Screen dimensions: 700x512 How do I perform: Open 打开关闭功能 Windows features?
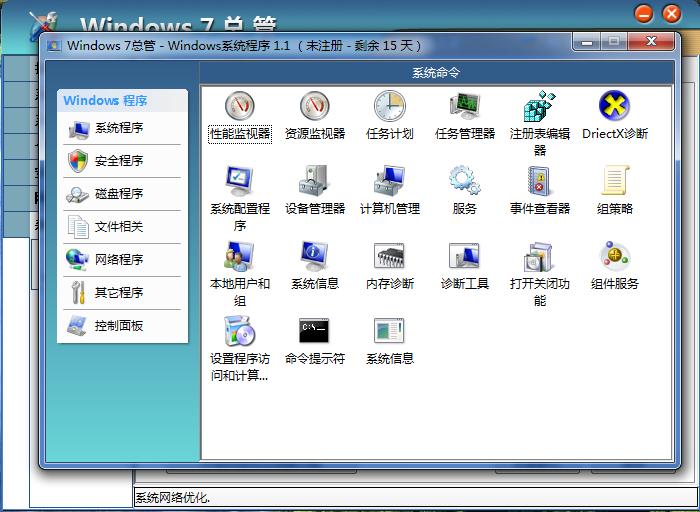click(540, 273)
